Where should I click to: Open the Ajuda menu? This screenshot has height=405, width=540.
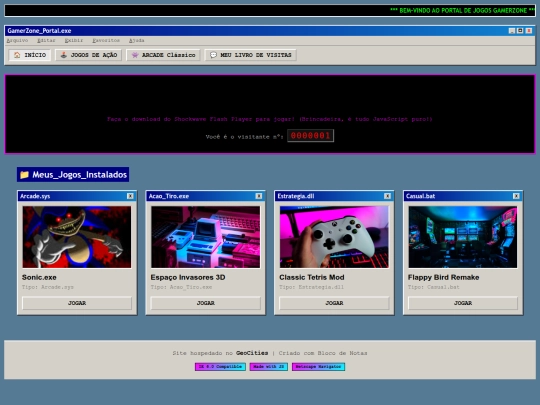pyautogui.click(x=137, y=41)
